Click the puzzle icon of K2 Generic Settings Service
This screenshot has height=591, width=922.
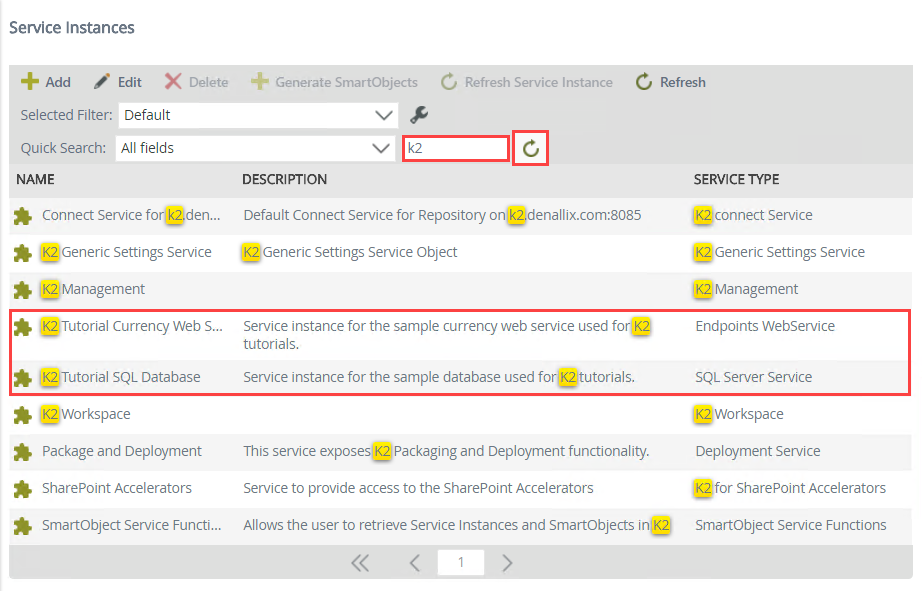pyautogui.click(x=22, y=253)
